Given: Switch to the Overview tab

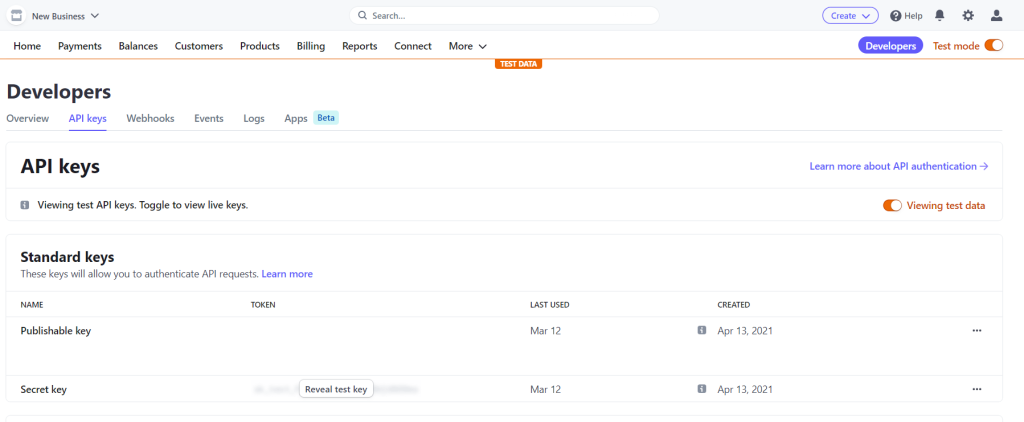Looking at the screenshot, I should click(27, 118).
